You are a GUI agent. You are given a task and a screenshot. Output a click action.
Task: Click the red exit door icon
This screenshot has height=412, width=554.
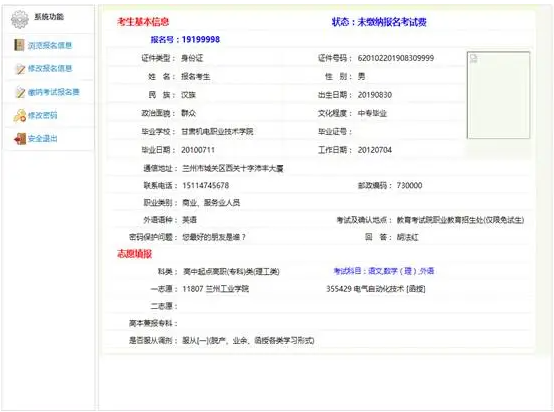point(20,139)
